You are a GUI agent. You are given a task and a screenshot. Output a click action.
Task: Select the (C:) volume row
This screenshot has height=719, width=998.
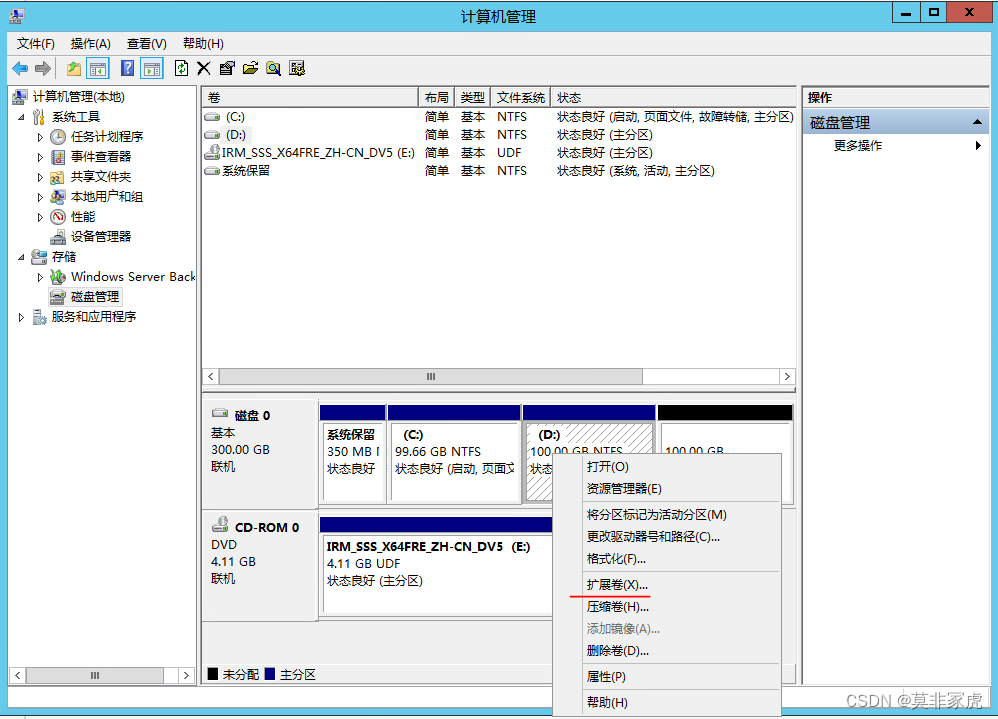pos(499,117)
